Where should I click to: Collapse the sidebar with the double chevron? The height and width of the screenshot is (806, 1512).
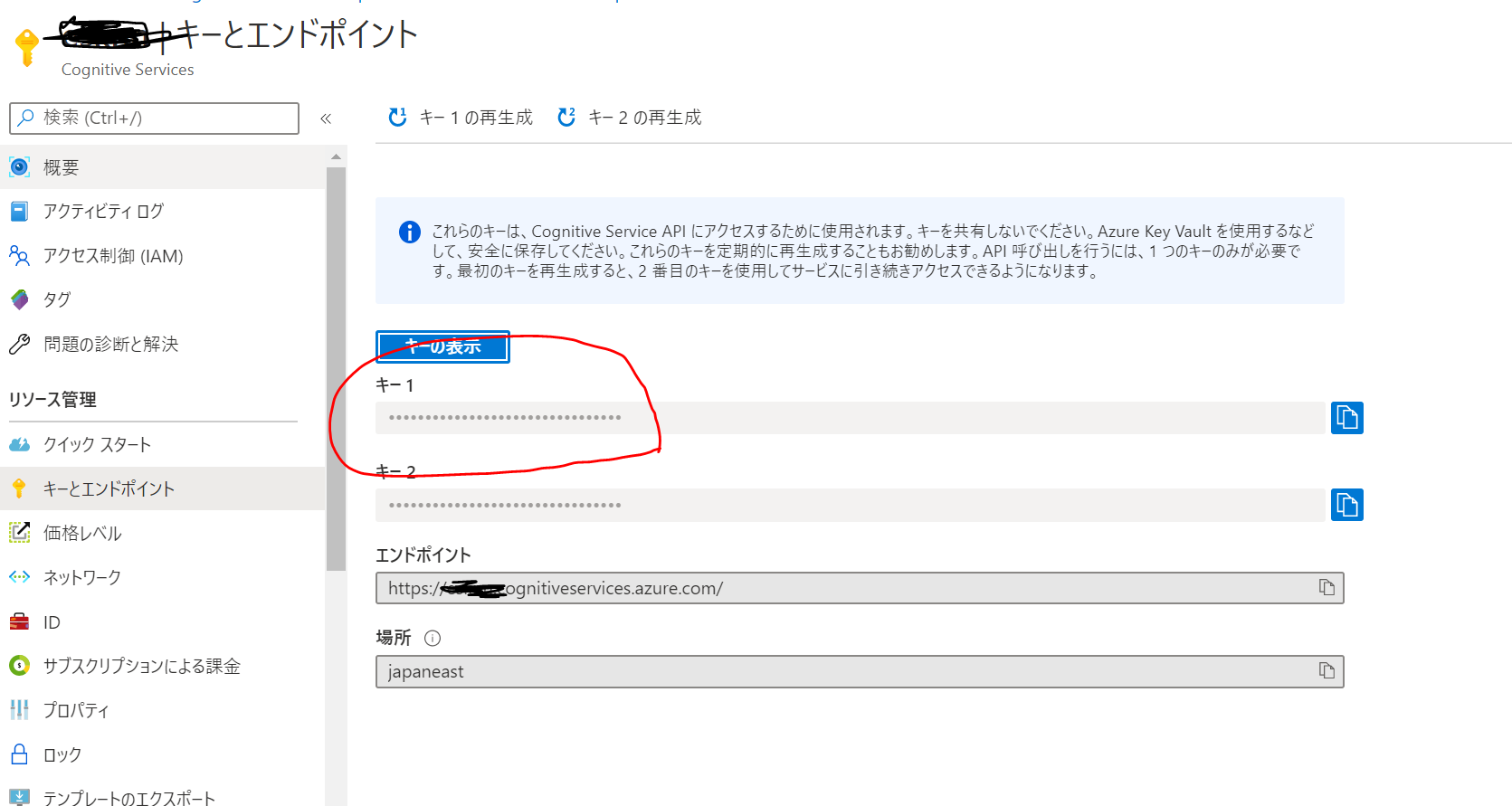pyautogui.click(x=326, y=119)
